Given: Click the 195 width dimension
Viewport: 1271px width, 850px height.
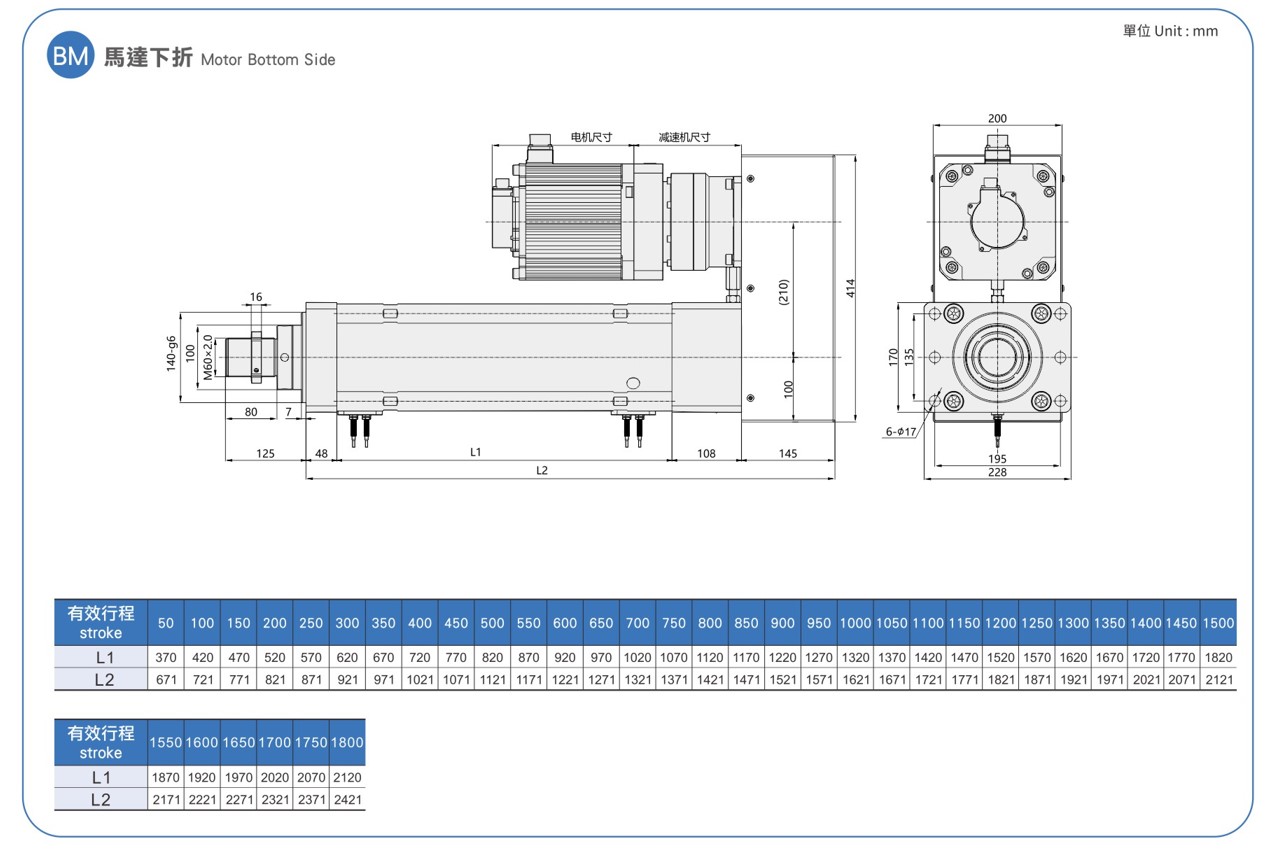Looking at the screenshot, I should tap(997, 459).
